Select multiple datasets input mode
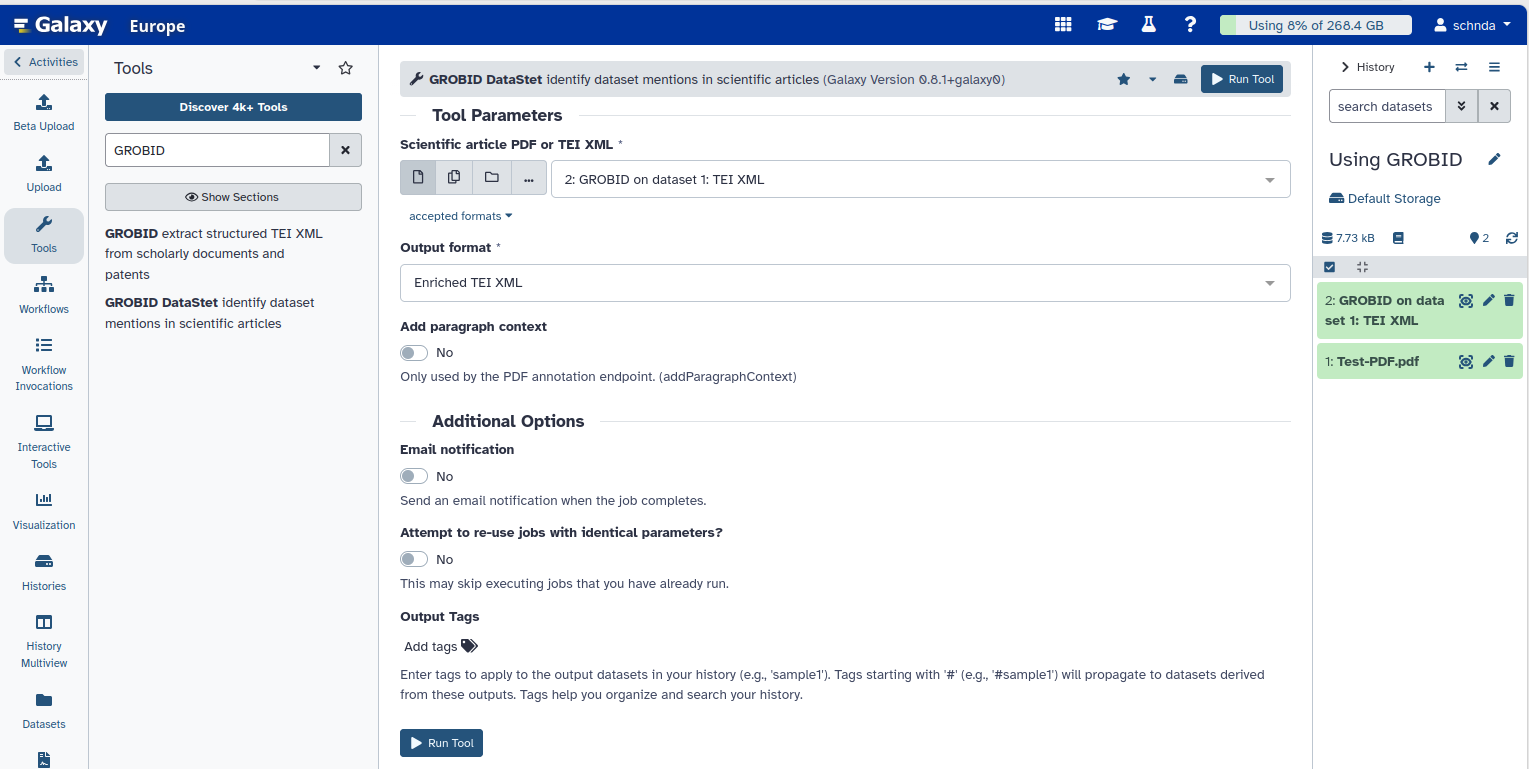 454,177
